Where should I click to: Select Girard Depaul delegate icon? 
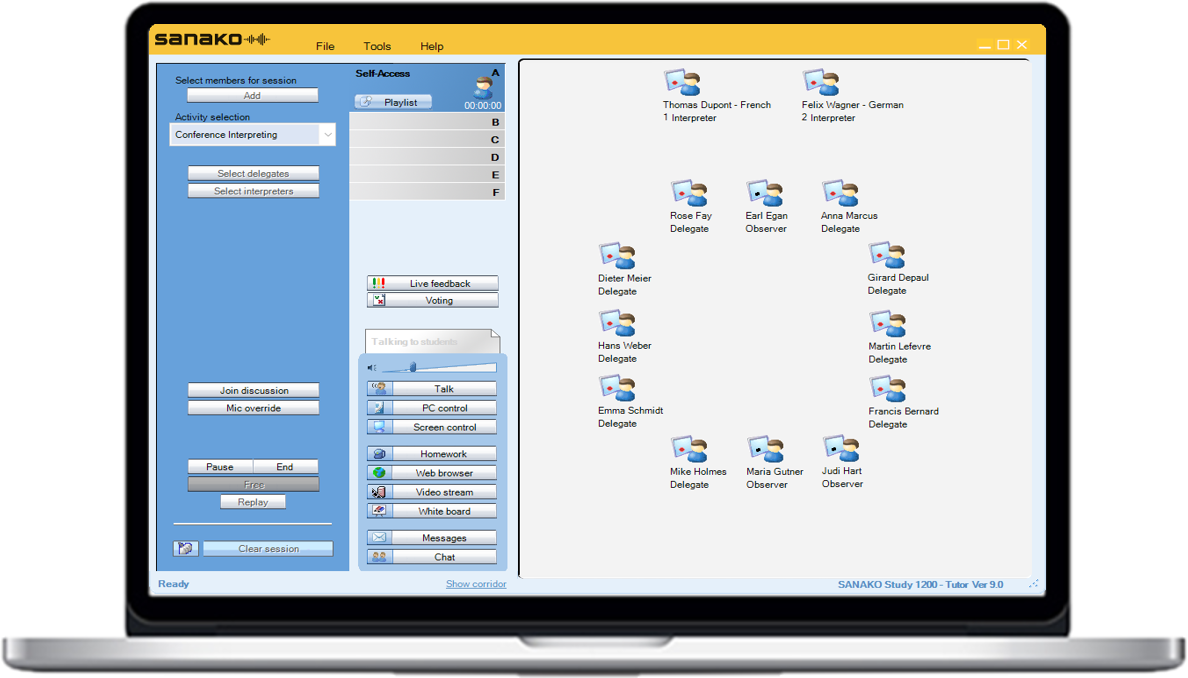point(887,256)
